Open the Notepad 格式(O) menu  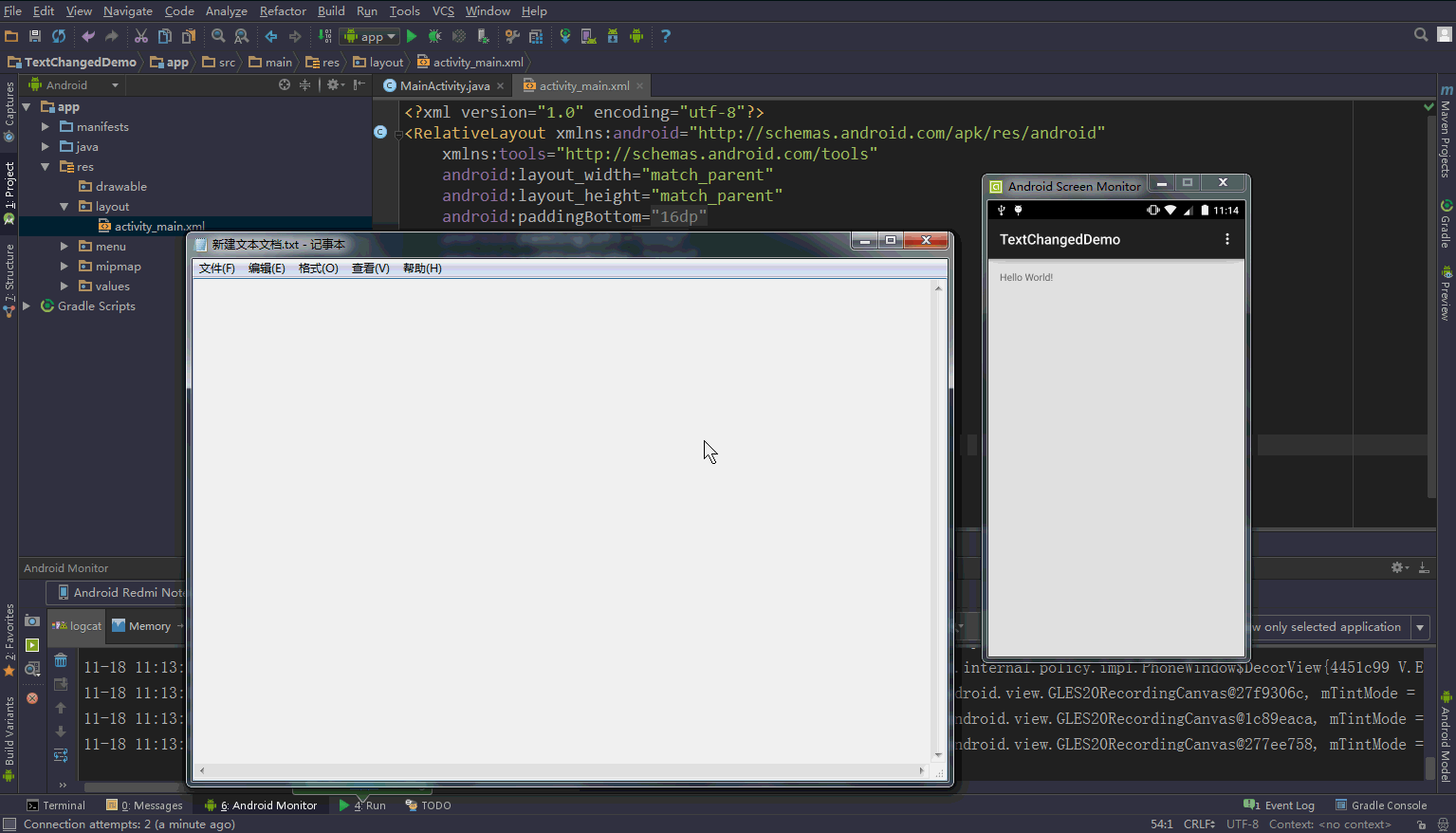tap(318, 268)
